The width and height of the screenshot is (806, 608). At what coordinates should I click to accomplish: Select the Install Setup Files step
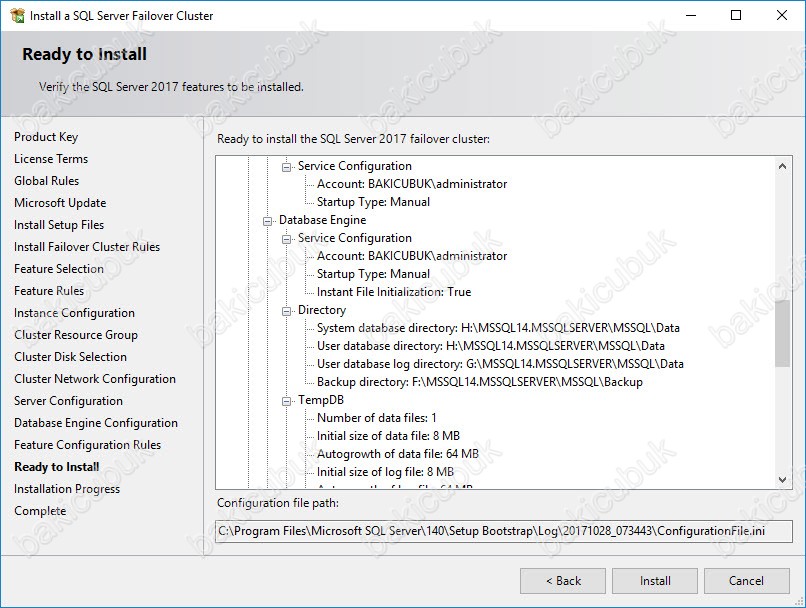point(59,225)
